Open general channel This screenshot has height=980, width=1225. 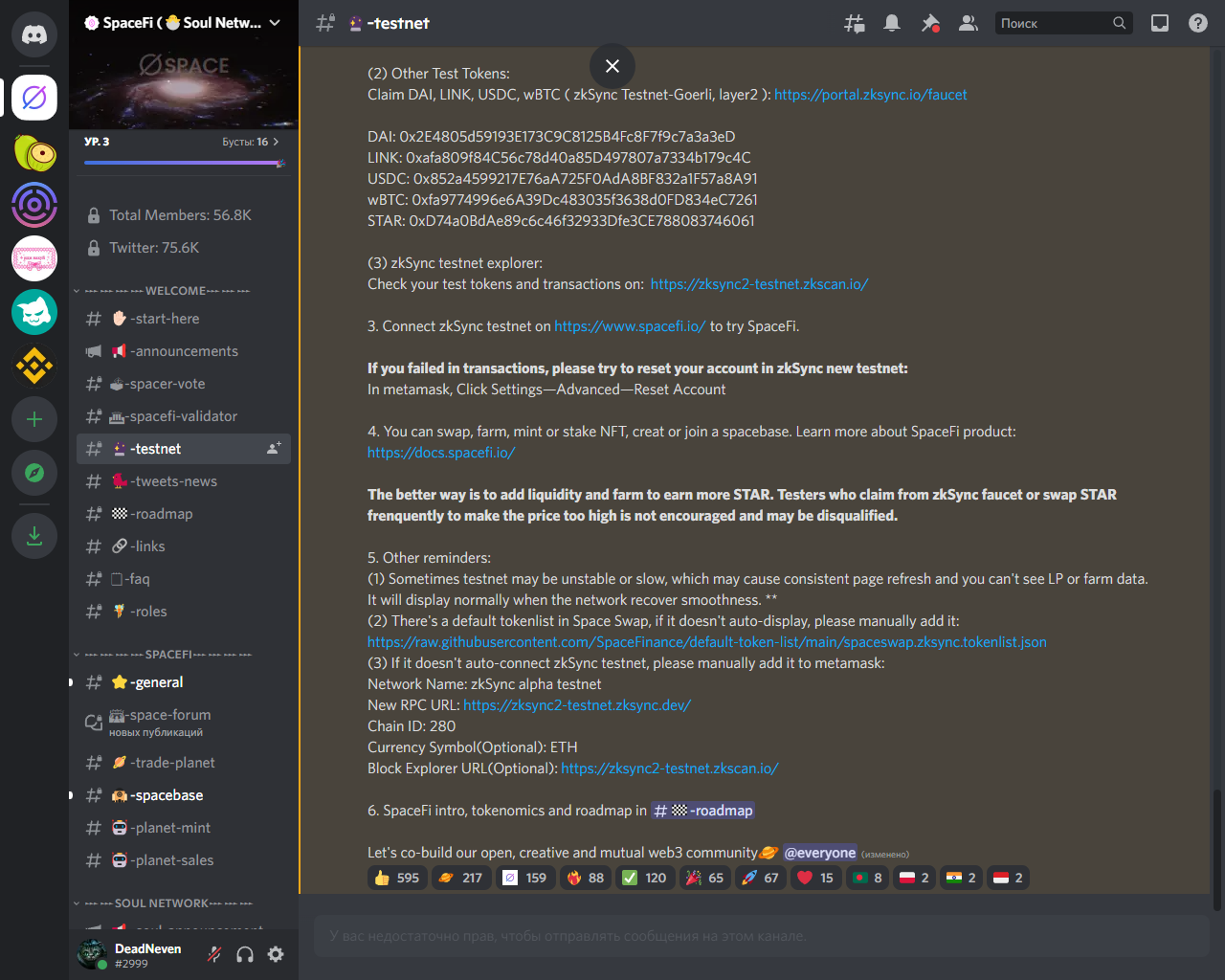(x=184, y=682)
